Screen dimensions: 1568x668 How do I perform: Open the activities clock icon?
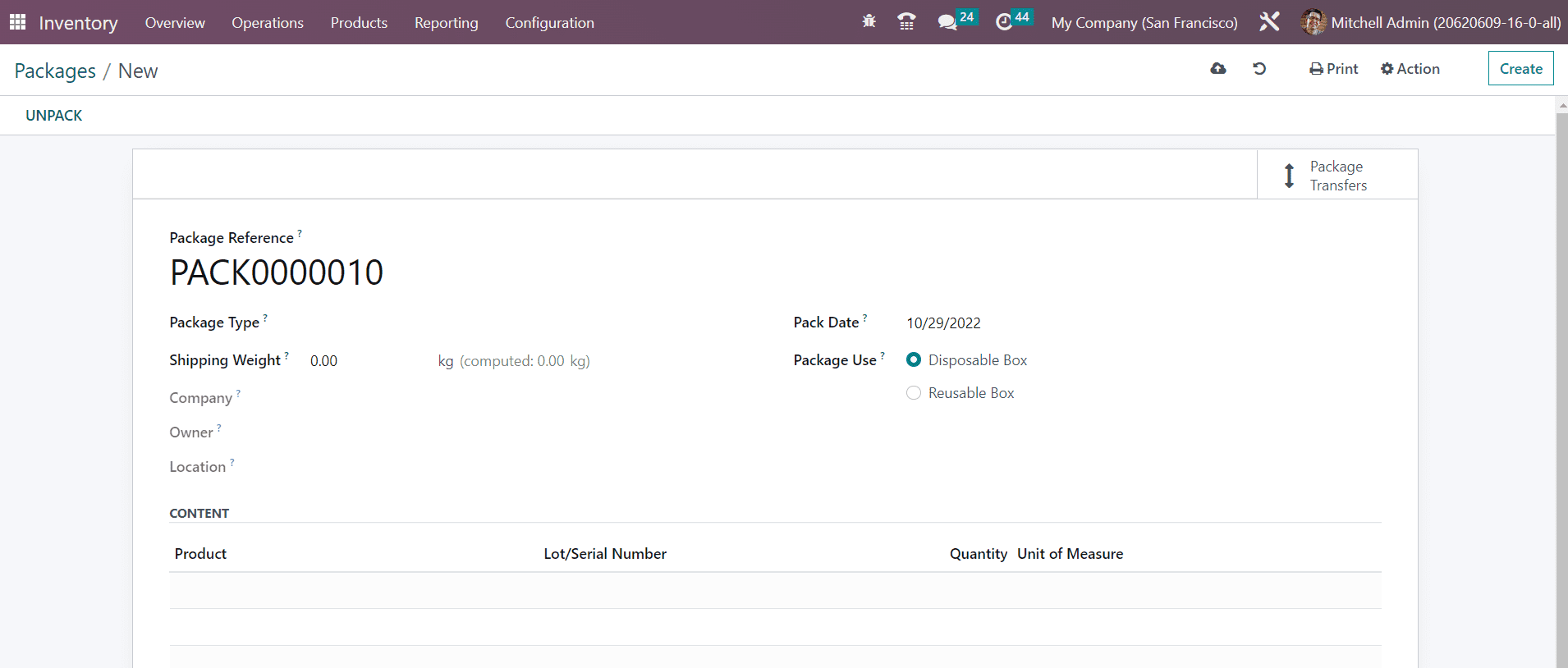1003,22
